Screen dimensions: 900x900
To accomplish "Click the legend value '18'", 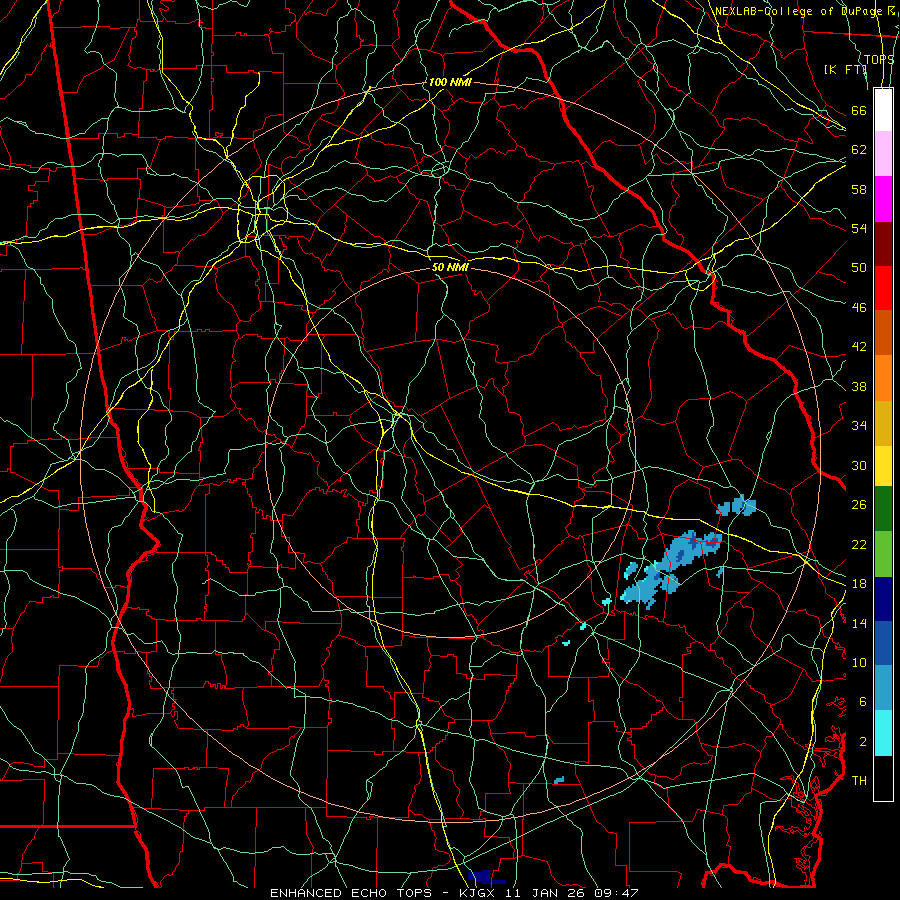I will (x=859, y=584).
